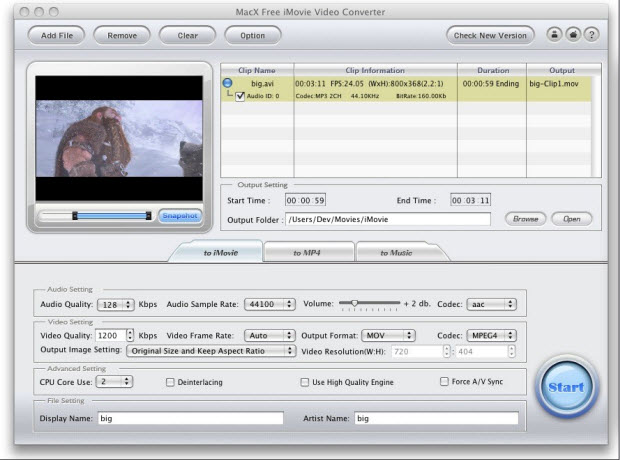Image resolution: width=620 pixels, height=460 pixels.
Task: Enable Use High Quality Engine checkbox
Action: (304, 382)
